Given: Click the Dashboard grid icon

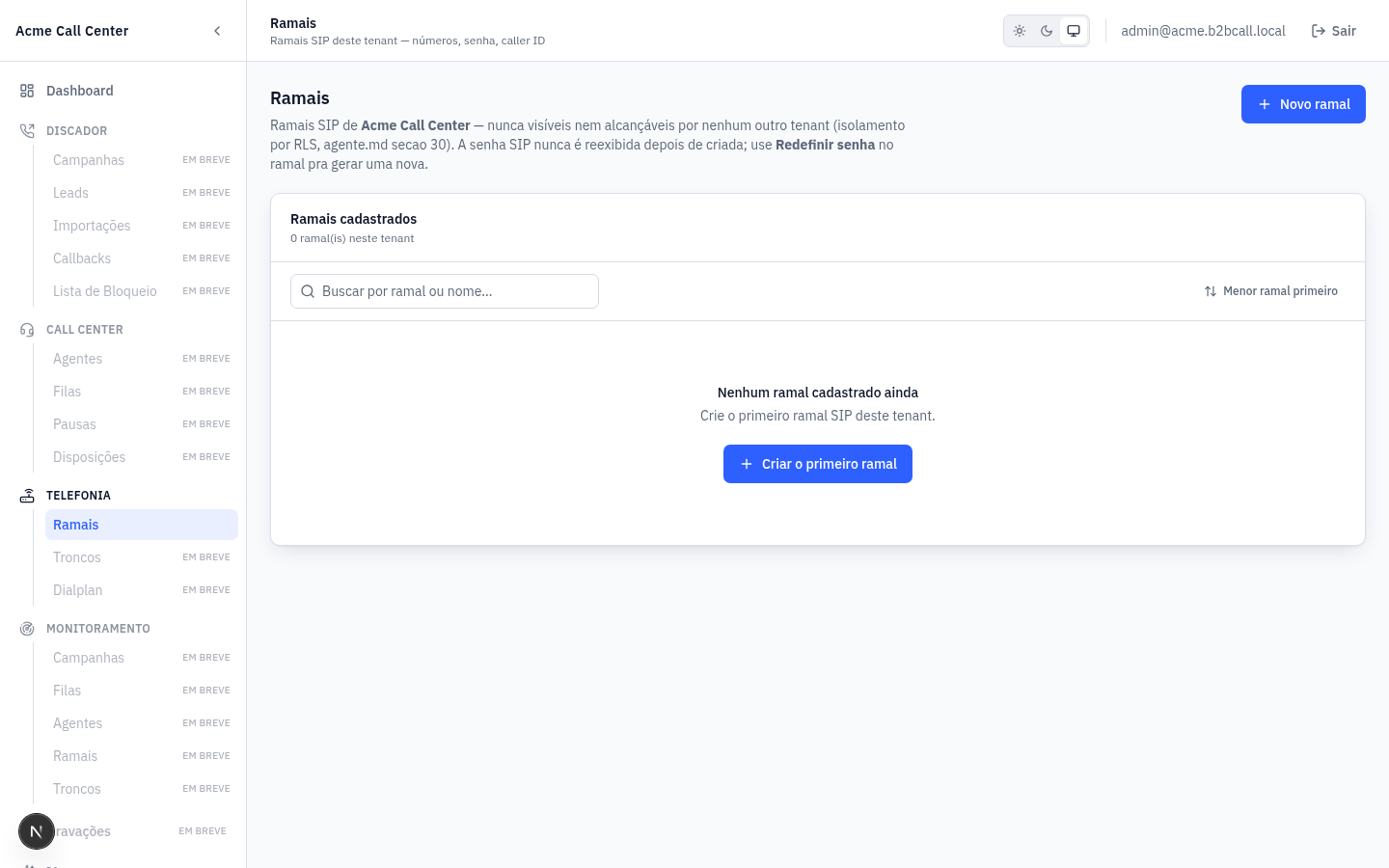Looking at the screenshot, I should (27, 91).
